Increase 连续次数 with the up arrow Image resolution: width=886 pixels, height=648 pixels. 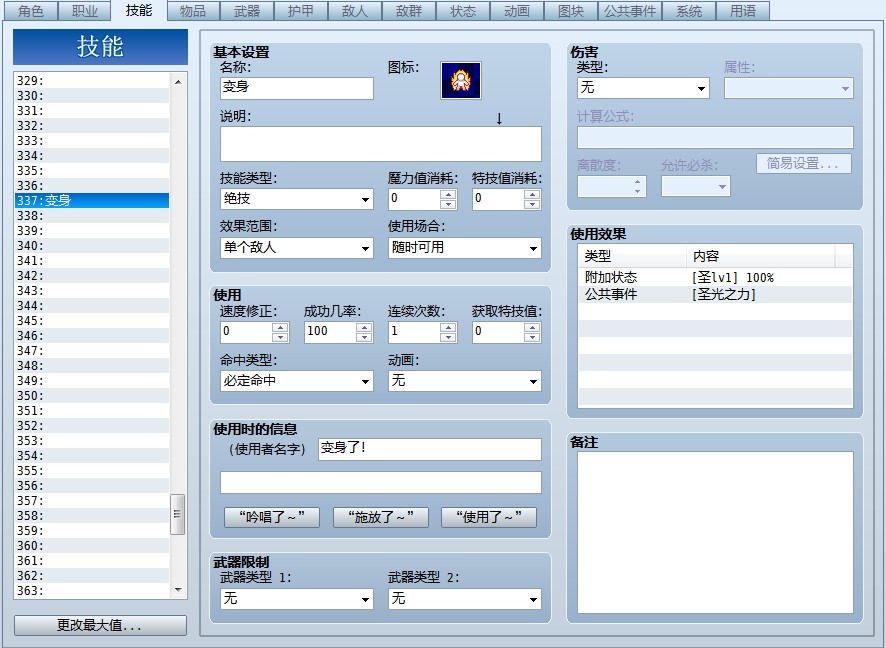pyautogui.click(x=448, y=327)
